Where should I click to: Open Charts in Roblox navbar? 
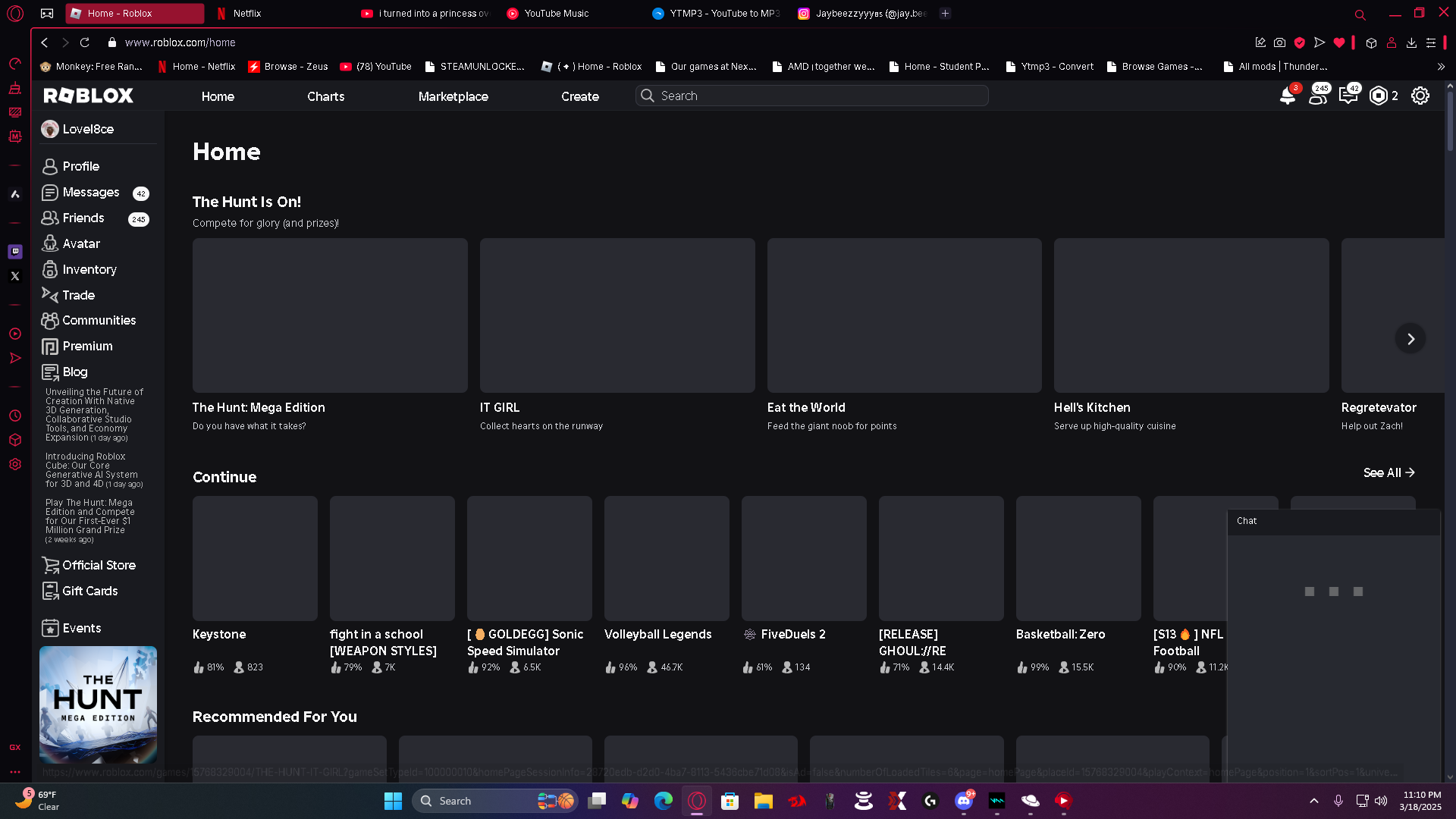(325, 96)
